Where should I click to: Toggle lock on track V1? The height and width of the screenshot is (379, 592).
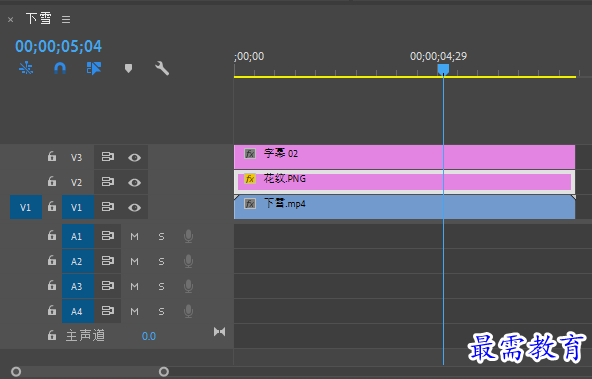tap(52, 206)
